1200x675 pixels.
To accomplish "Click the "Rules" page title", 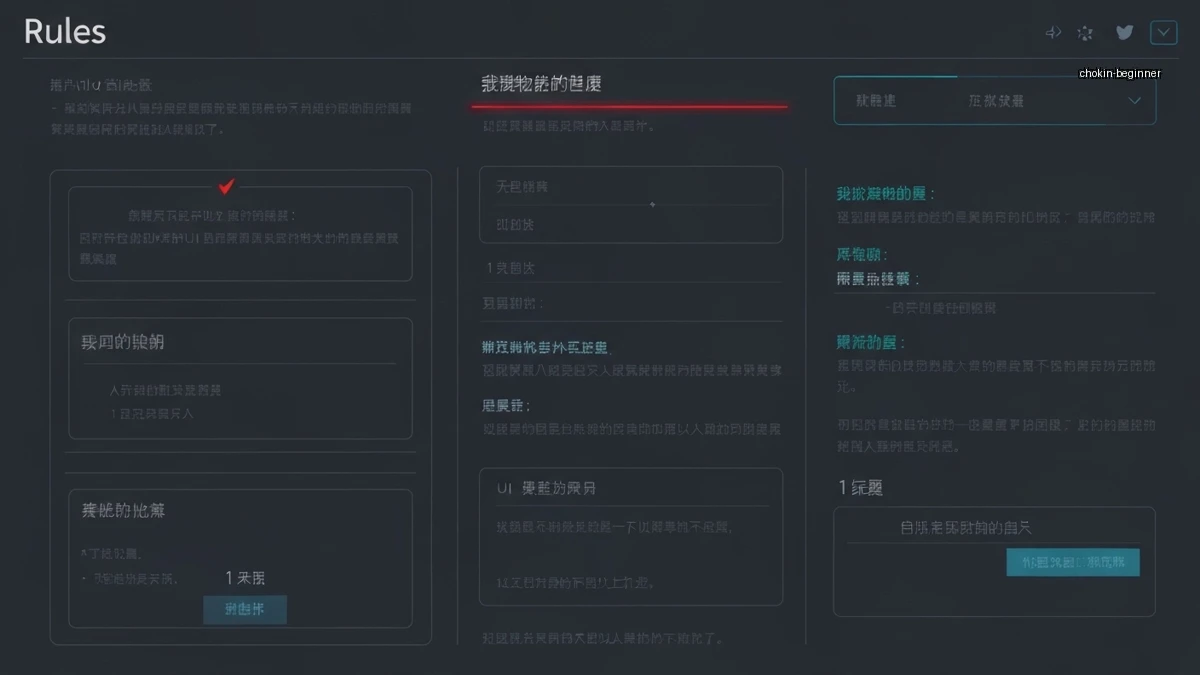I will [x=65, y=31].
